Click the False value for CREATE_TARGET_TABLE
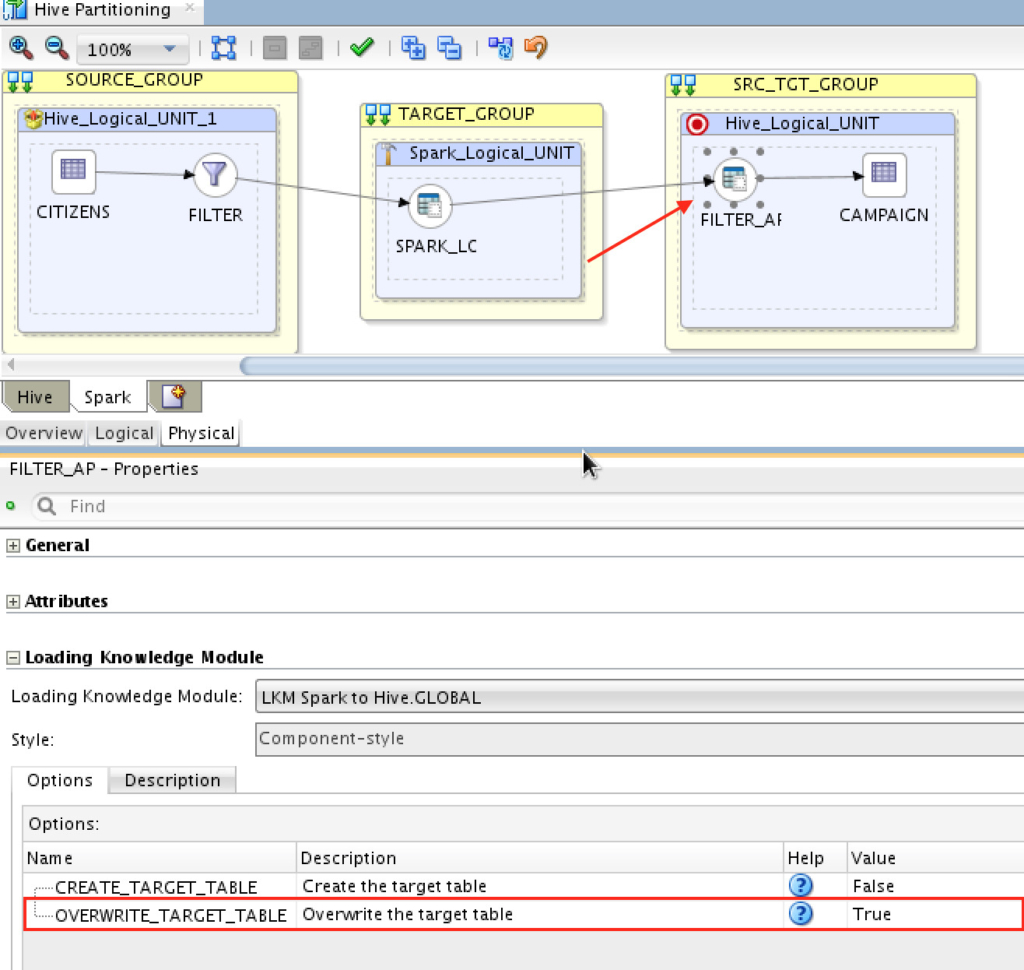Screen dimensions: 1024x970 [x=873, y=886]
